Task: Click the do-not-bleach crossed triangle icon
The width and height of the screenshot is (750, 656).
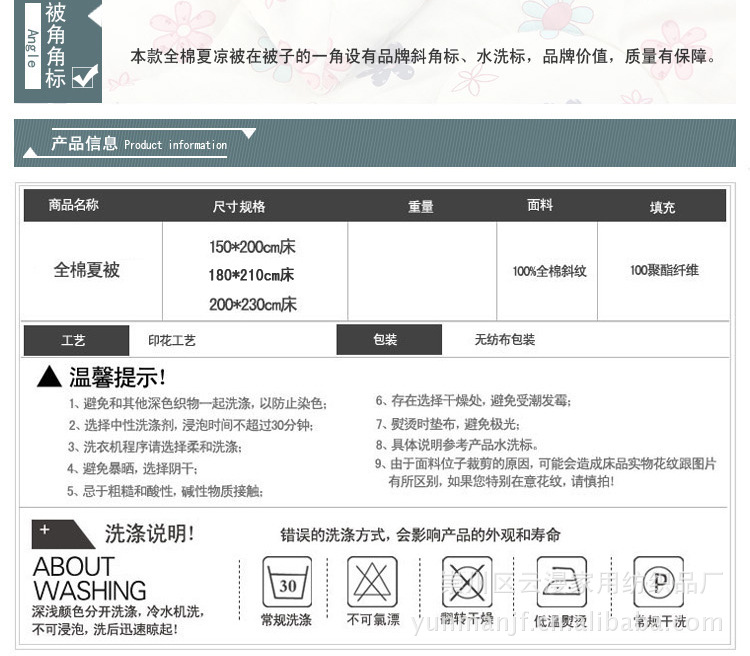Action: (x=372, y=582)
